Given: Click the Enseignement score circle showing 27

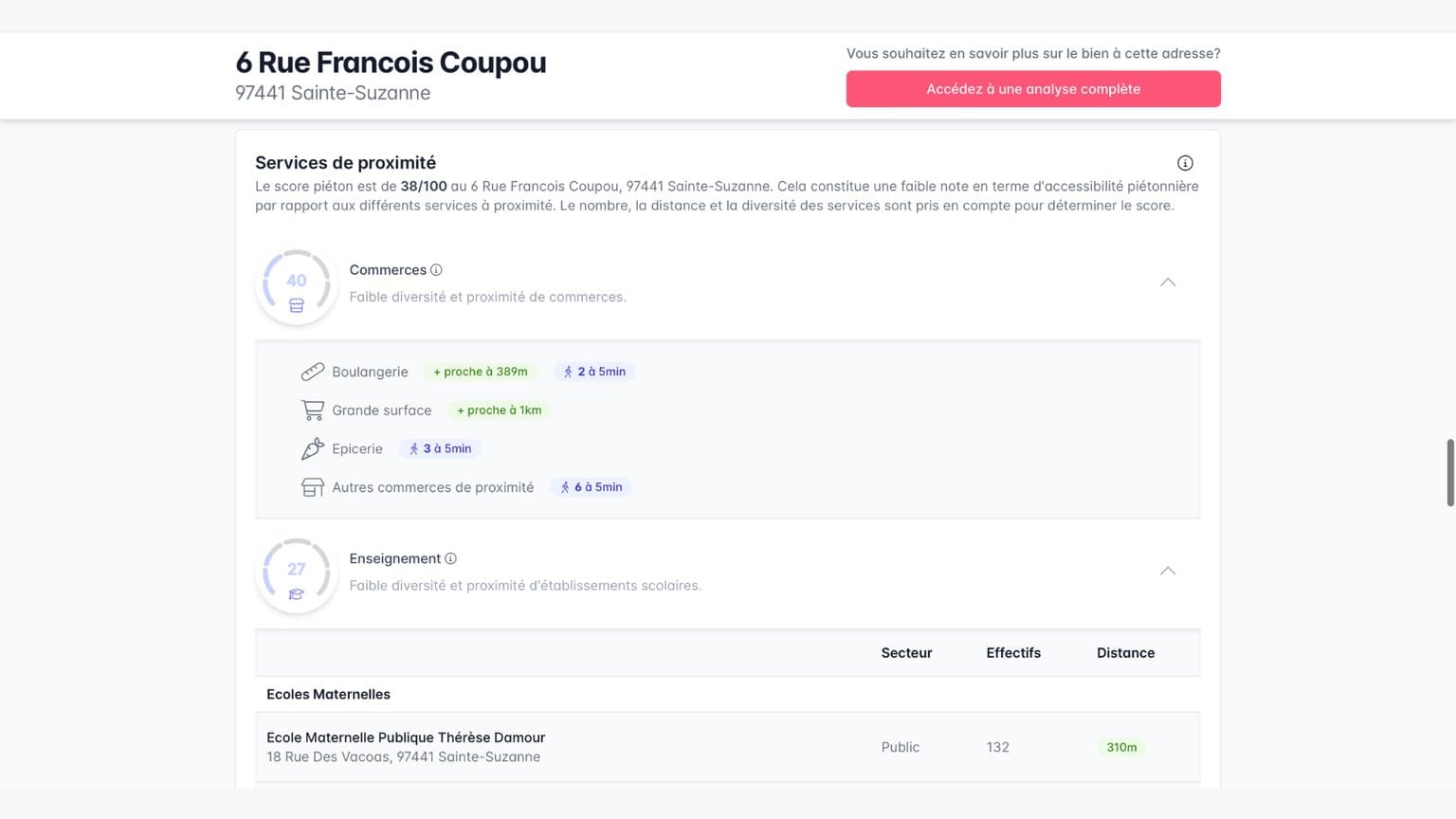Looking at the screenshot, I should point(296,570).
